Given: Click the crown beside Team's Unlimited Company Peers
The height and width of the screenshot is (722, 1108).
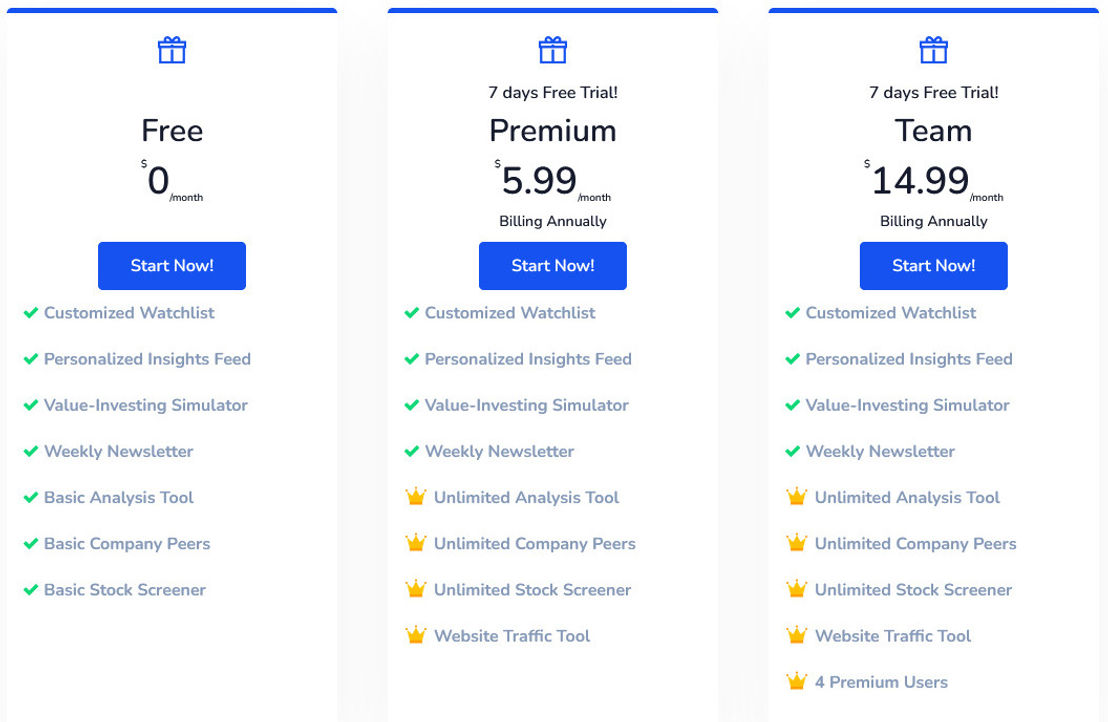Looking at the screenshot, I should [796, 543].
